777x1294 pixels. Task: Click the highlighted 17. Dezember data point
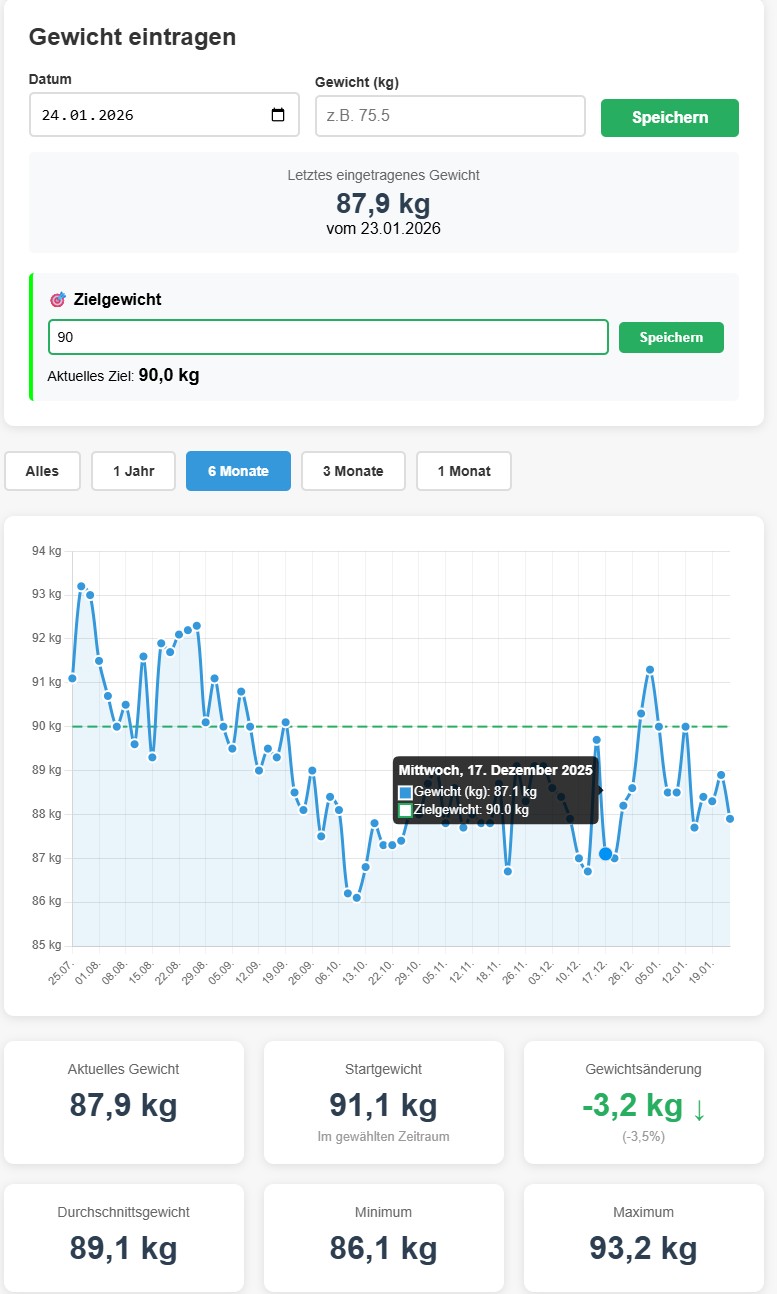(605, 853)
